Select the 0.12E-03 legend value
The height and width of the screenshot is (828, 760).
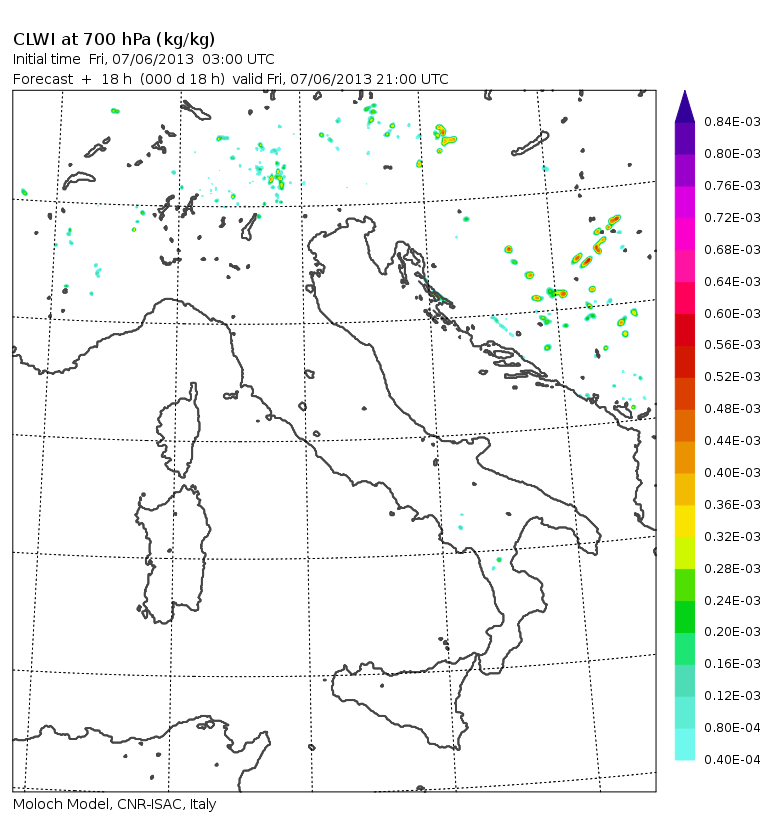coord(732,695)
